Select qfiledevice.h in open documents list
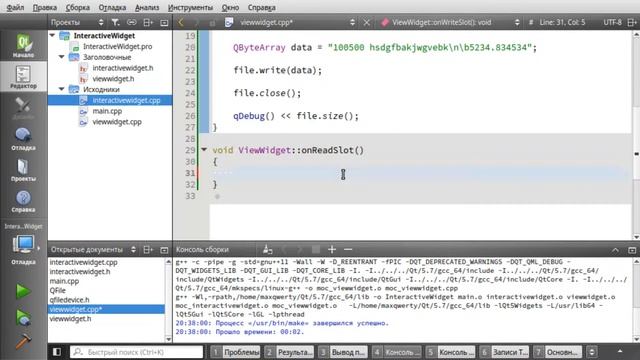Screen dimensions: 640x360 coord(69,300)
